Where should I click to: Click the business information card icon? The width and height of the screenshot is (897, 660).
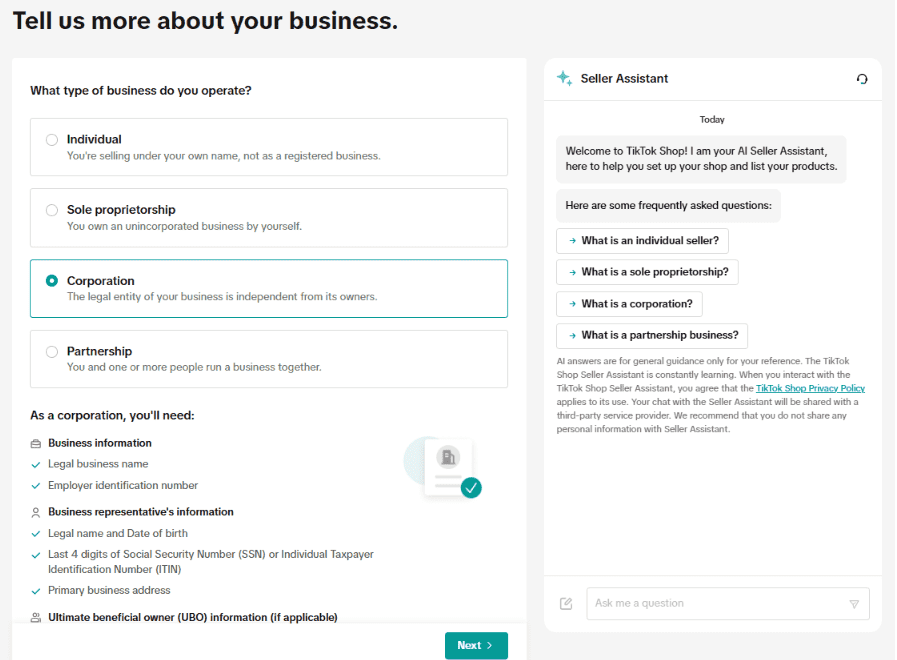click(x=35, y=442)
